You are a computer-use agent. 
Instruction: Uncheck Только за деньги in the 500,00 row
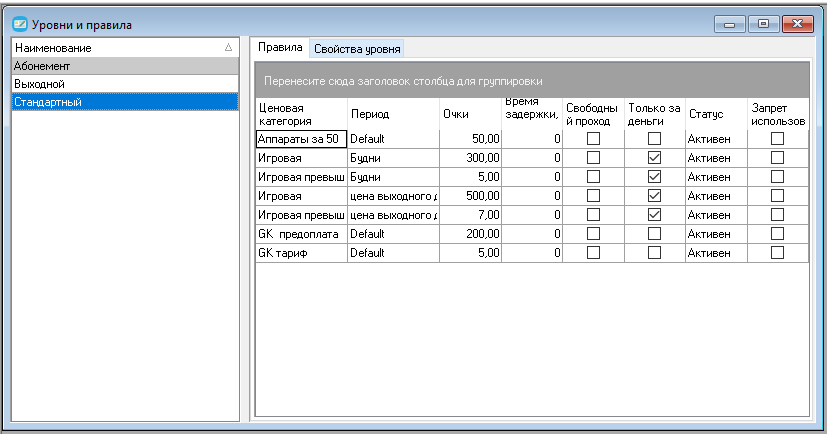pyautogui.click(x=655, y=196)
